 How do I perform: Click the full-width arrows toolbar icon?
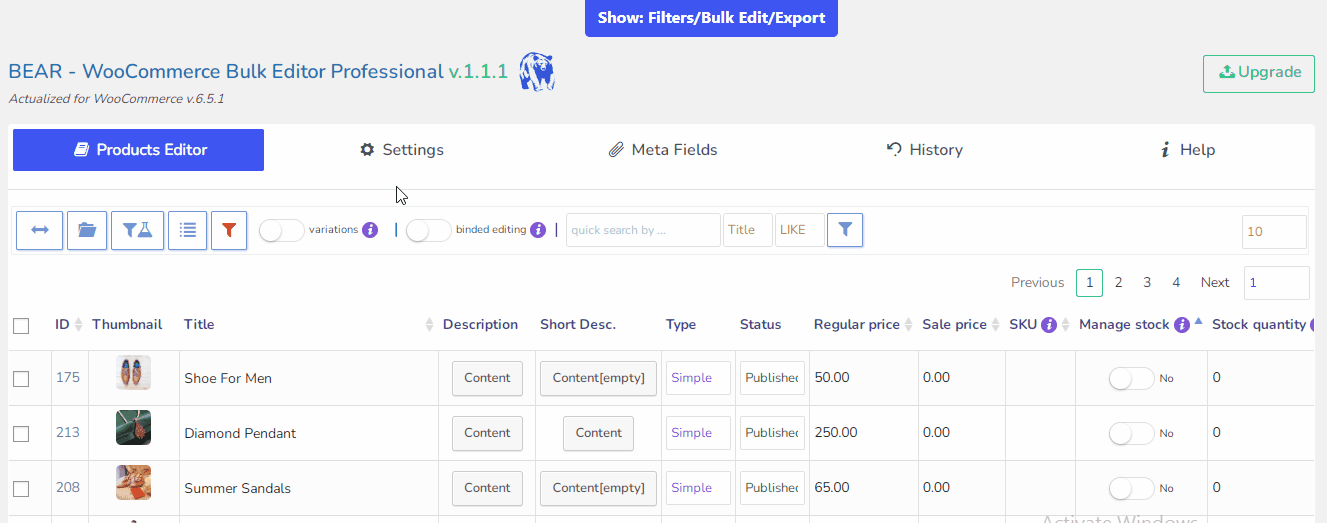pyautogui.click(x=40, y=230)
